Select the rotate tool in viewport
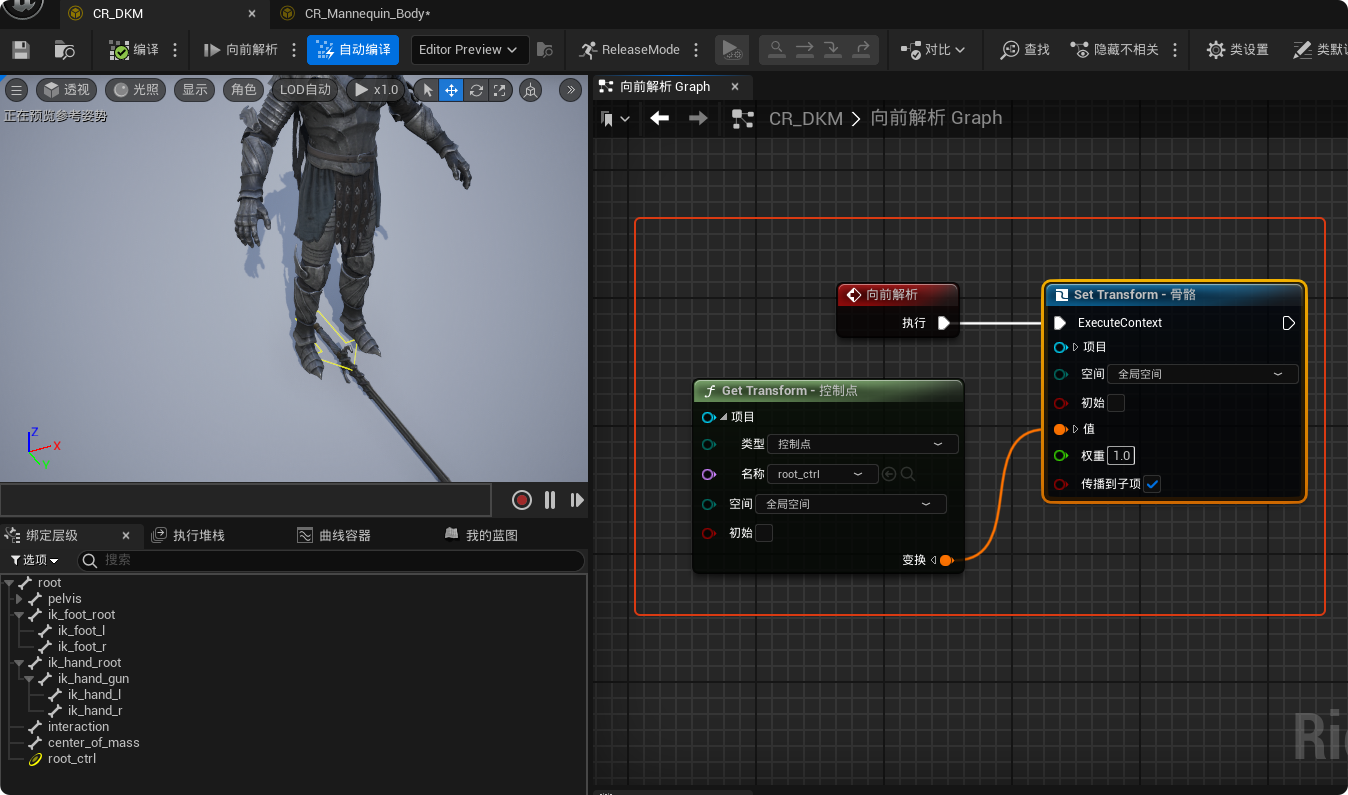Viewport: 1348px width, 795px height. coord(476,90)
